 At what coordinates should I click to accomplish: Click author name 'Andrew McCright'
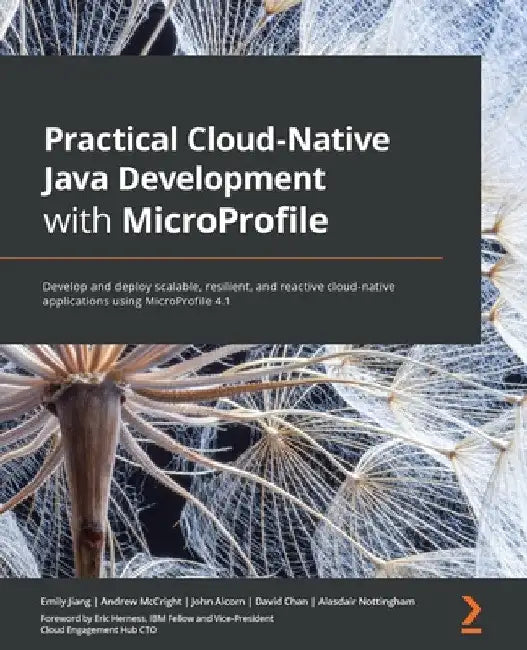click(x=141, y=601)
